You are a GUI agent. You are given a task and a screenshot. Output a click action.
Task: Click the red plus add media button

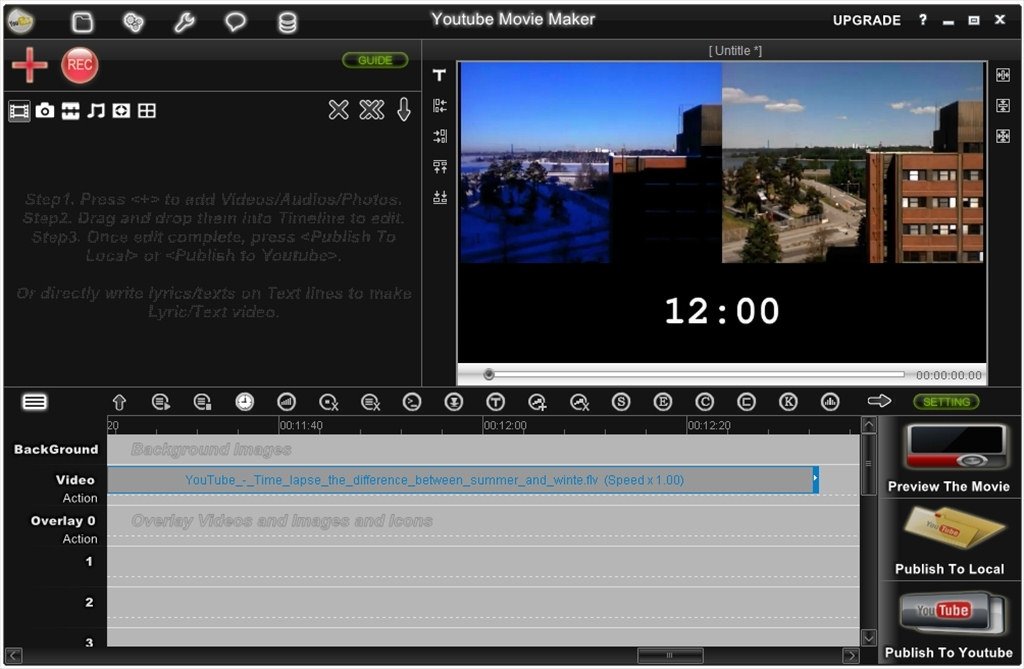(29, 65)
